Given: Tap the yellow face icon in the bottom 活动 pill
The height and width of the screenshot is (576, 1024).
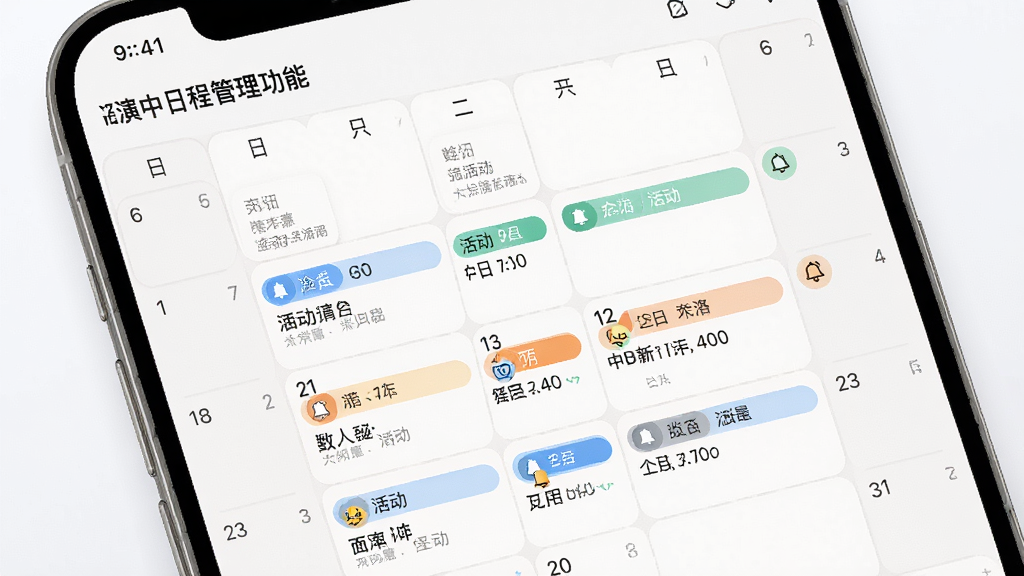Looking at the screenshot, I should coord(355,515).
